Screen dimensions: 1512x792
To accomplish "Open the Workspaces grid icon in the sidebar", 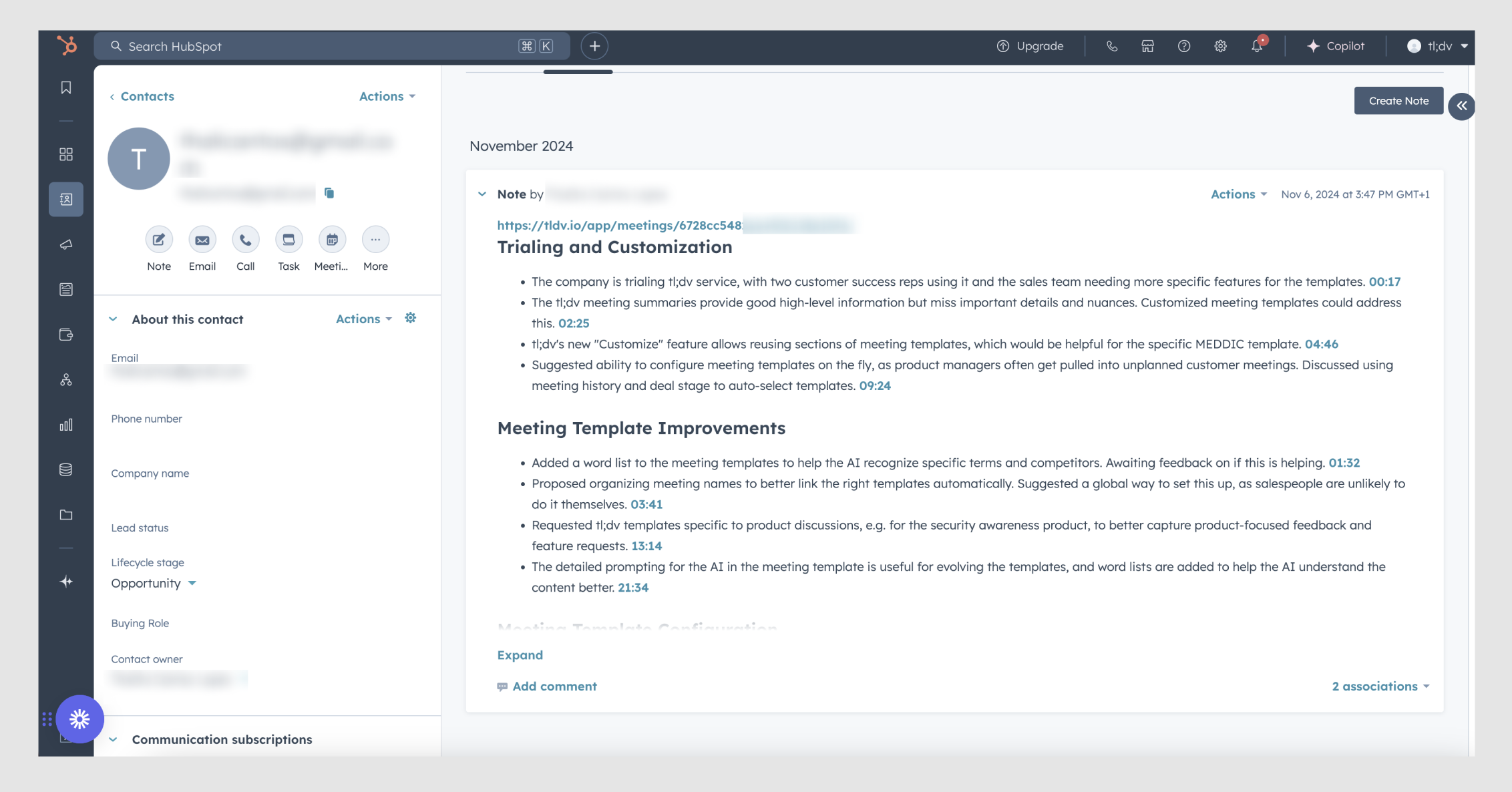I will (x=66, y=154).
